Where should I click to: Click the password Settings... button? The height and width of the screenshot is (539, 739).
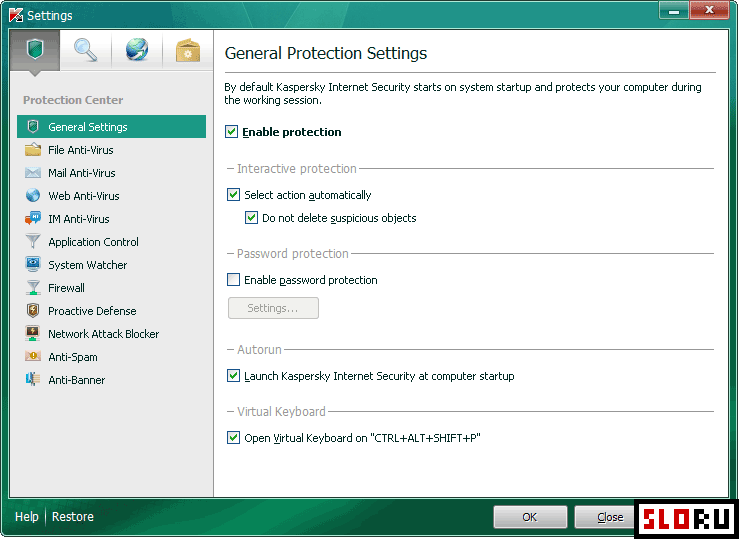[x=273, y=308]
